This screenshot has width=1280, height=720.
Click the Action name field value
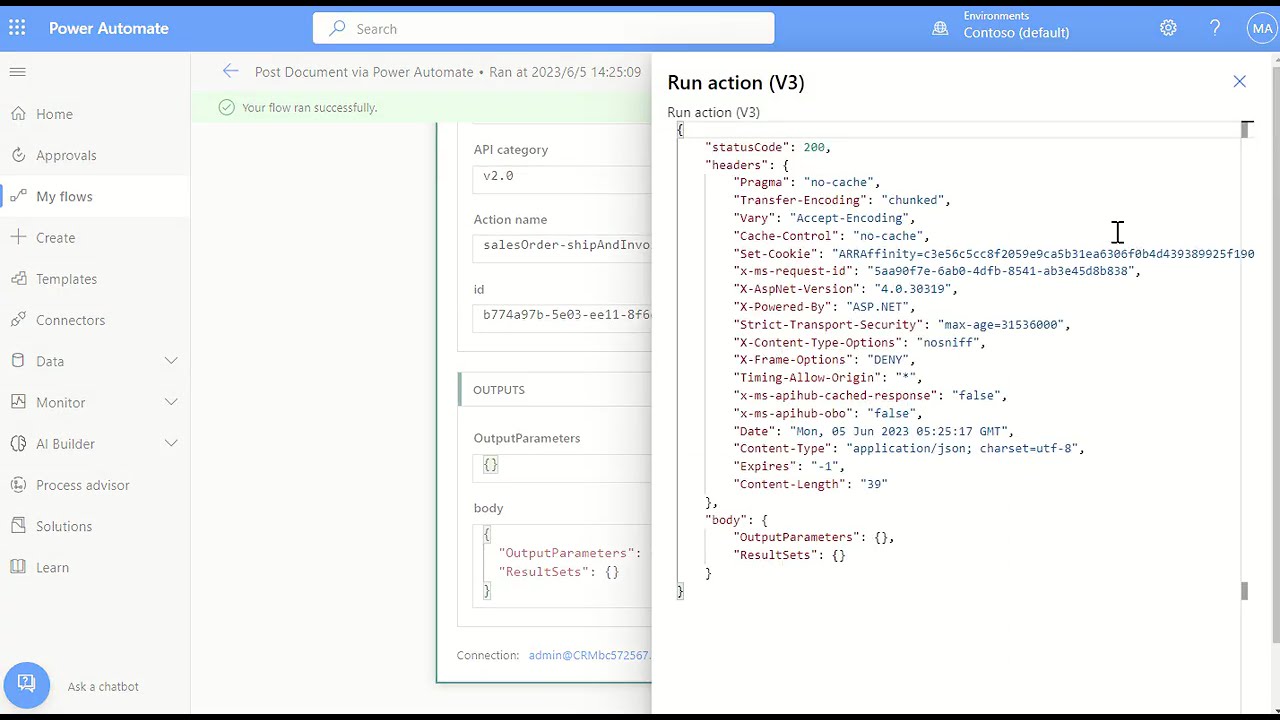[x=565, y=245]
